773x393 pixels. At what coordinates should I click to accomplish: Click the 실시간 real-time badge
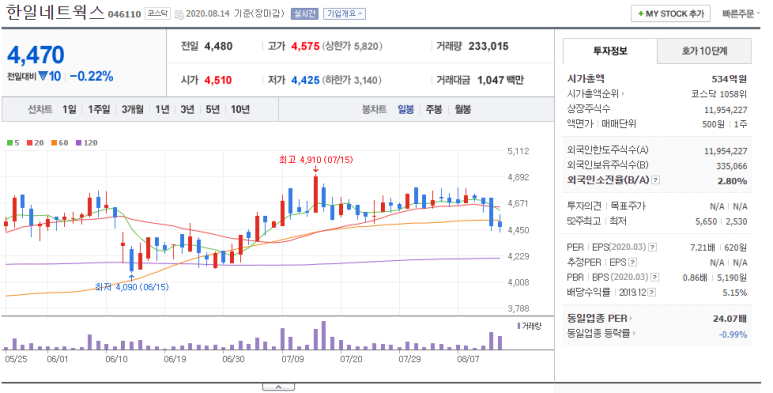305,14
